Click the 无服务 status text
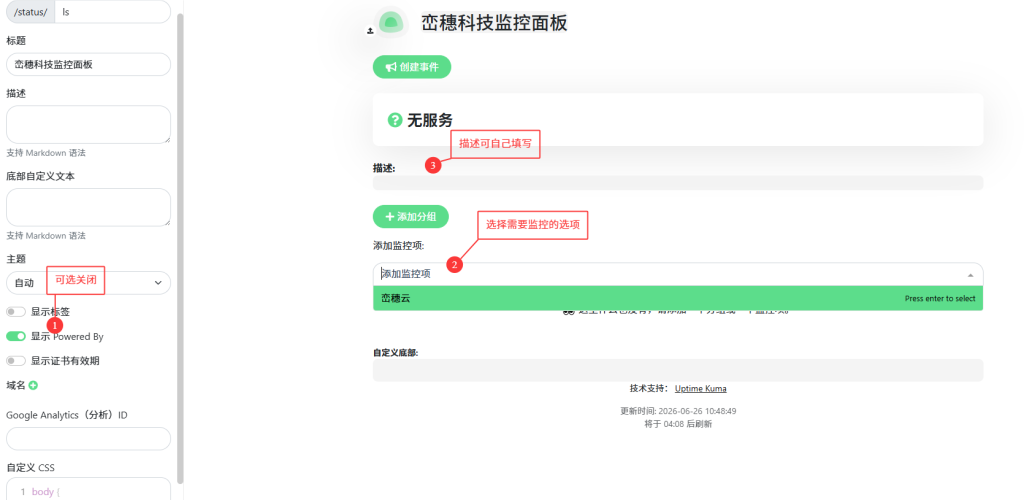1024x500 pixels. click(430, 120)
